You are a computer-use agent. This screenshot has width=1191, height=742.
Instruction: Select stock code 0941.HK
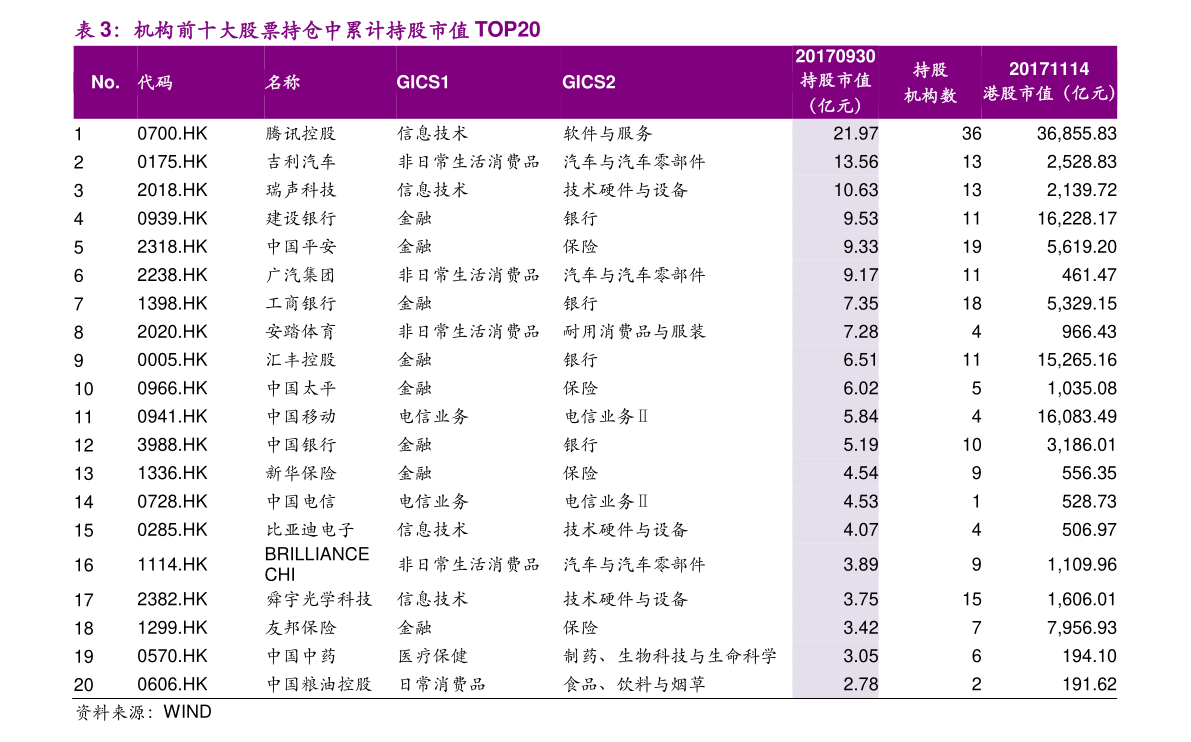(172, 417)
